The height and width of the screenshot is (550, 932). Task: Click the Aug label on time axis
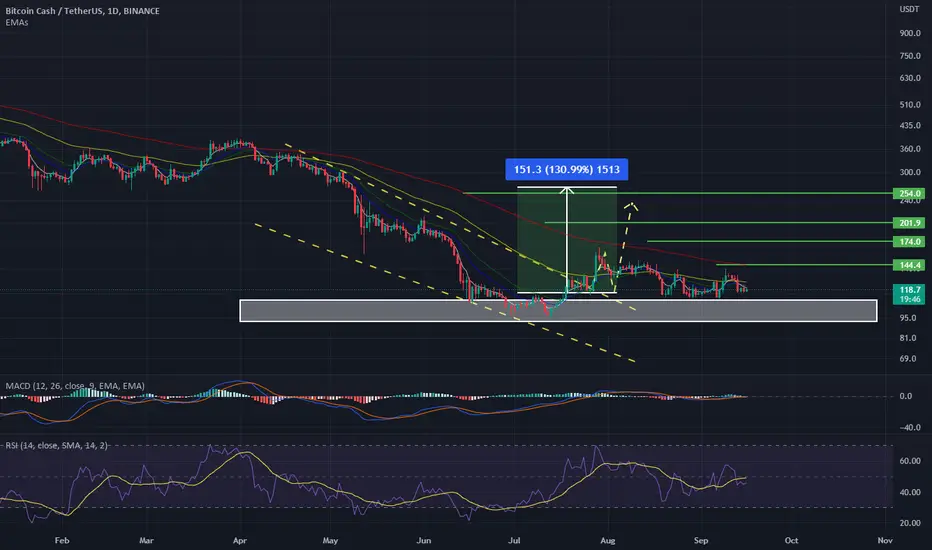(607, 540)
